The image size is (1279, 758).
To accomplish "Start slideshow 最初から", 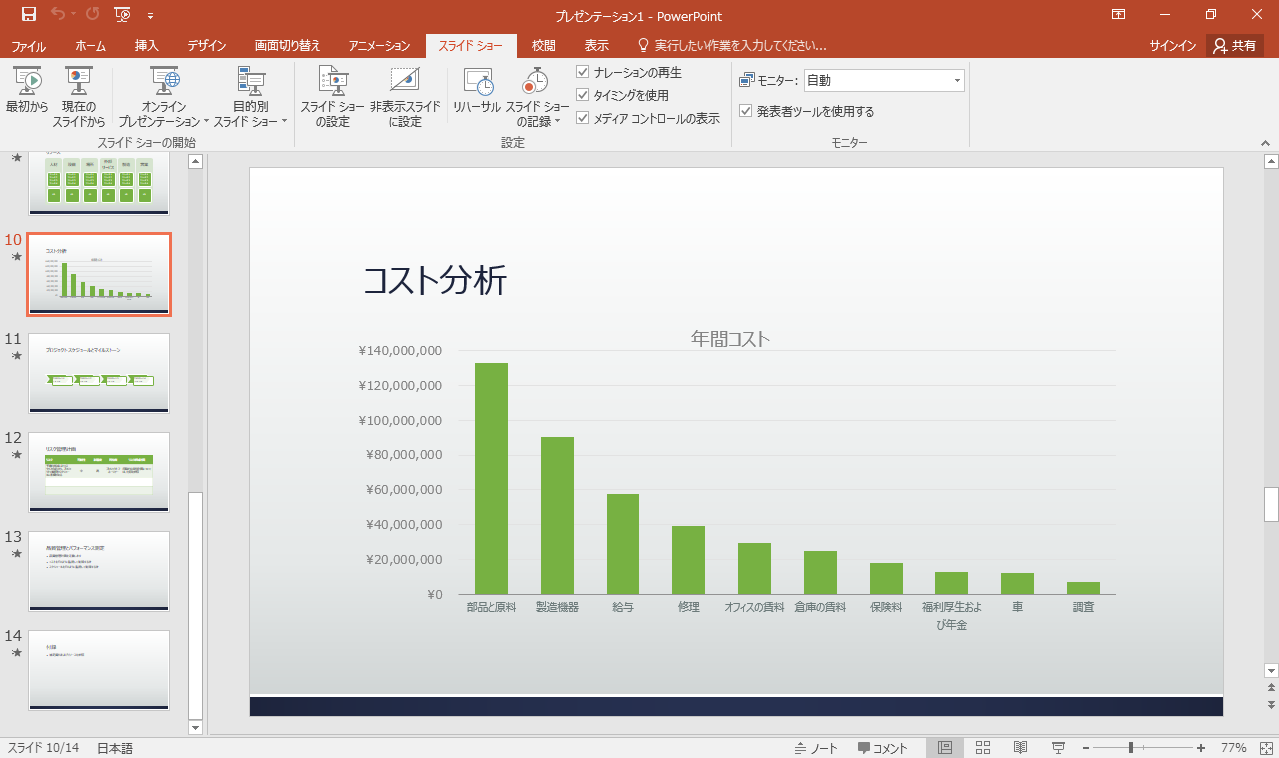I will click(x=27, y=97).
